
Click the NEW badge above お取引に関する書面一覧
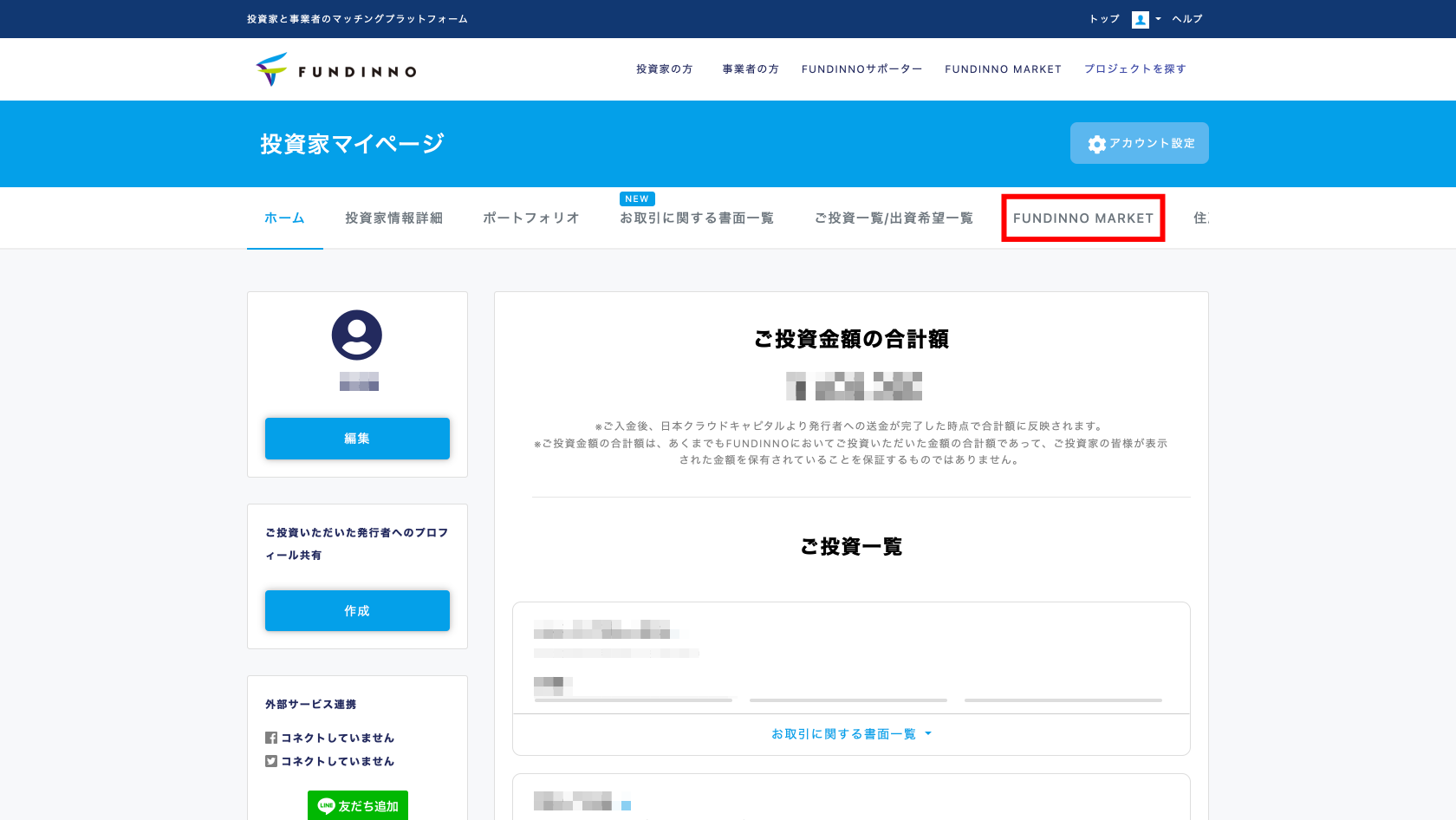637,198
